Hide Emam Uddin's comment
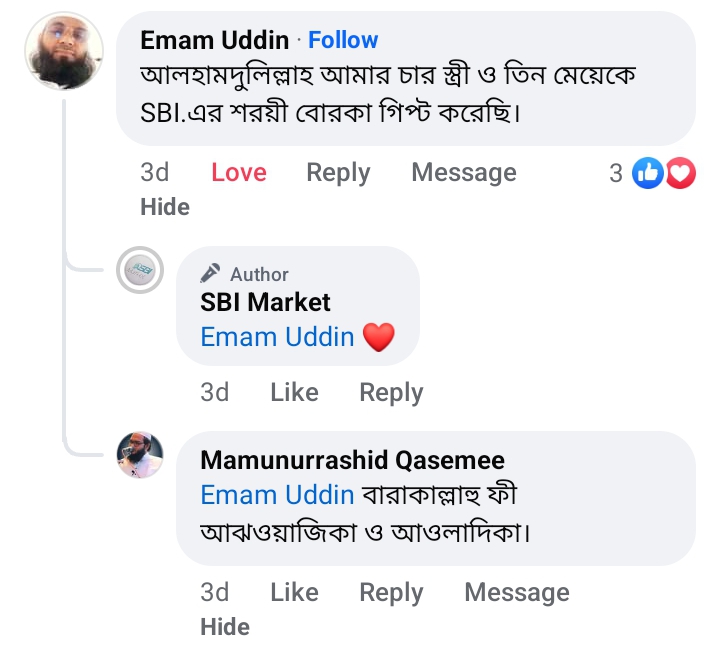 (165, 207)
